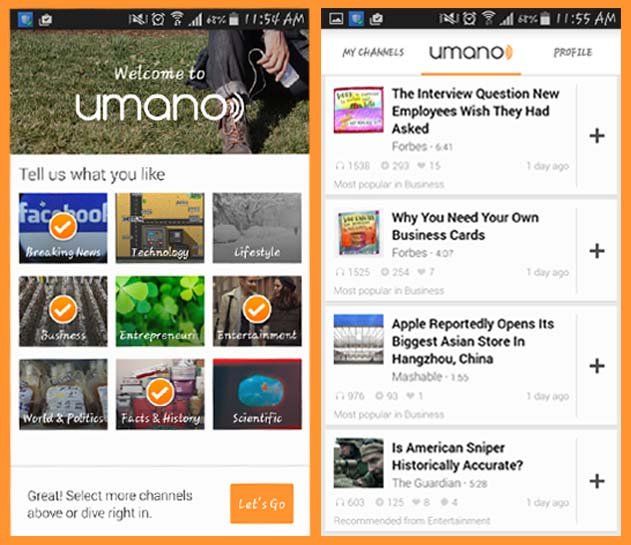Viewport: 631px width, 545px height.
Task: Switch to the Profile tab
Action: click(573, 52)
